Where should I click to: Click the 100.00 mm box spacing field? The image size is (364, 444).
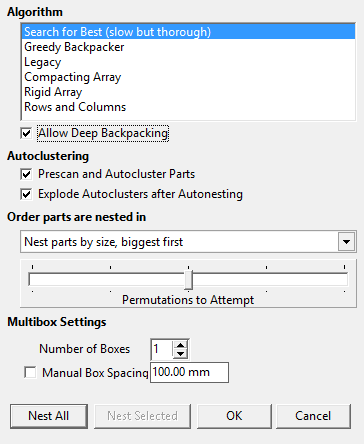pos(189,372)
